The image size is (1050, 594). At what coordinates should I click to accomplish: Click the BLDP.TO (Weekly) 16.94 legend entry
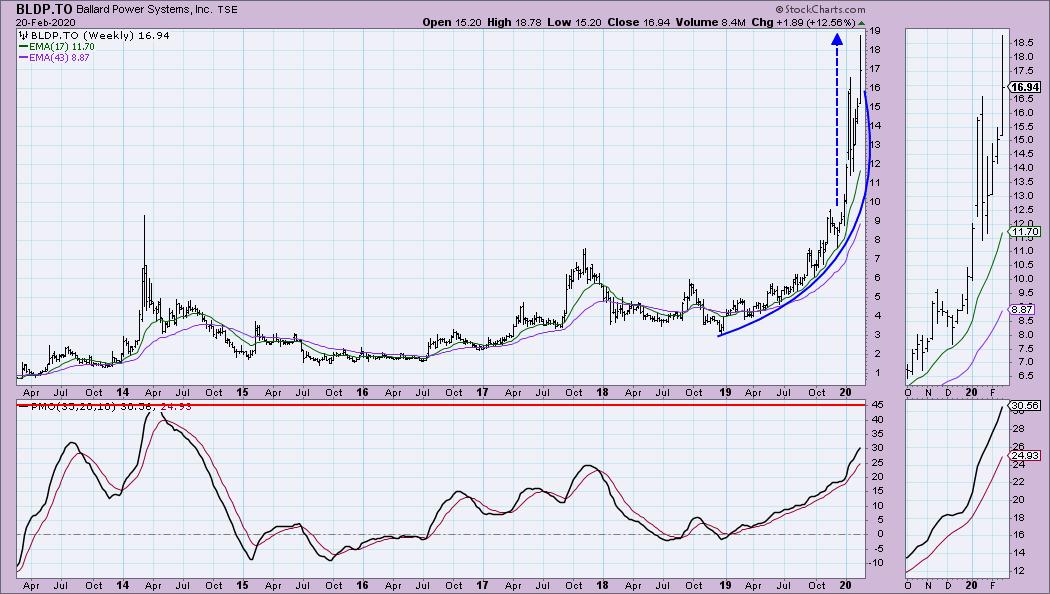point(100,35)
